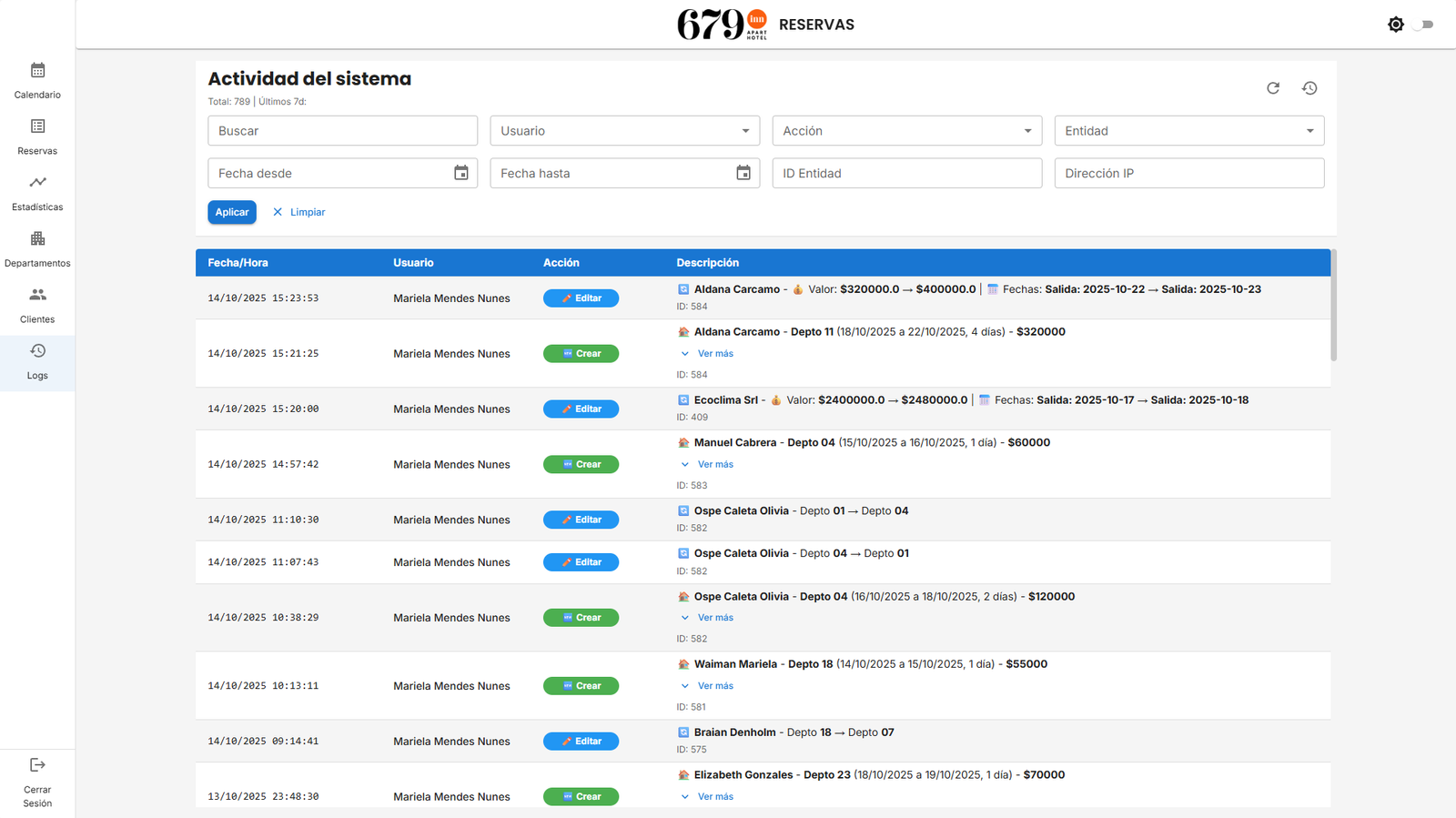Toggle the dark mode switch
The width and height of the screenshot is (1456, 818).
pos(1424,25)
